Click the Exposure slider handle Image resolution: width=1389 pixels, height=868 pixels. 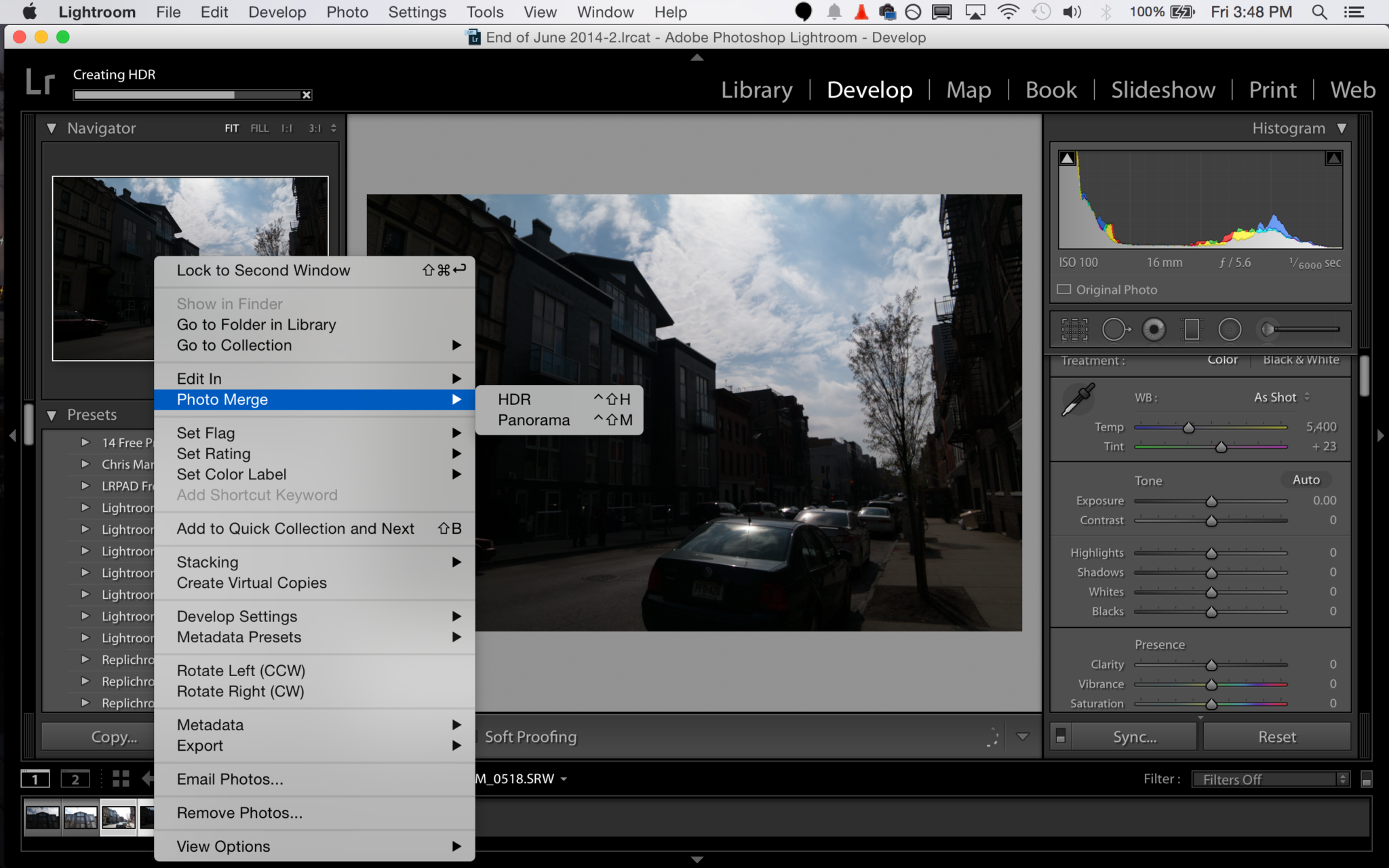1211,502
